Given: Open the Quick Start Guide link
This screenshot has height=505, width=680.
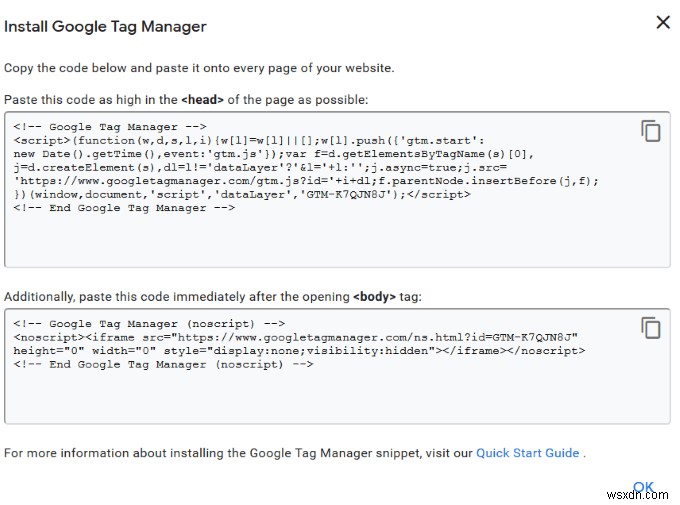Looking at the screenshot, I should 527,453.
